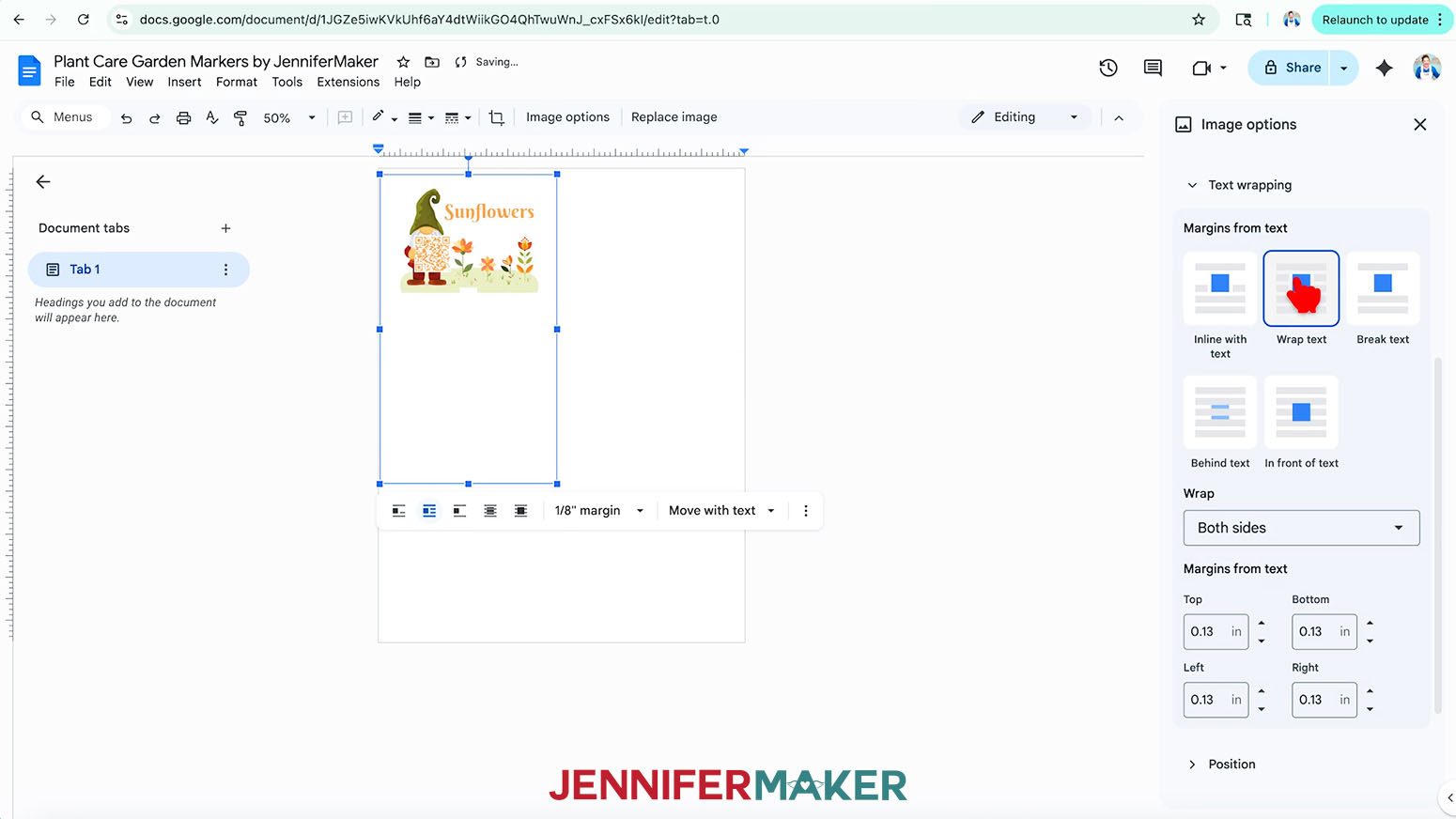Screen dimensions: 1456x819
Task: Click the paint format icon
Action: [240, 117]
